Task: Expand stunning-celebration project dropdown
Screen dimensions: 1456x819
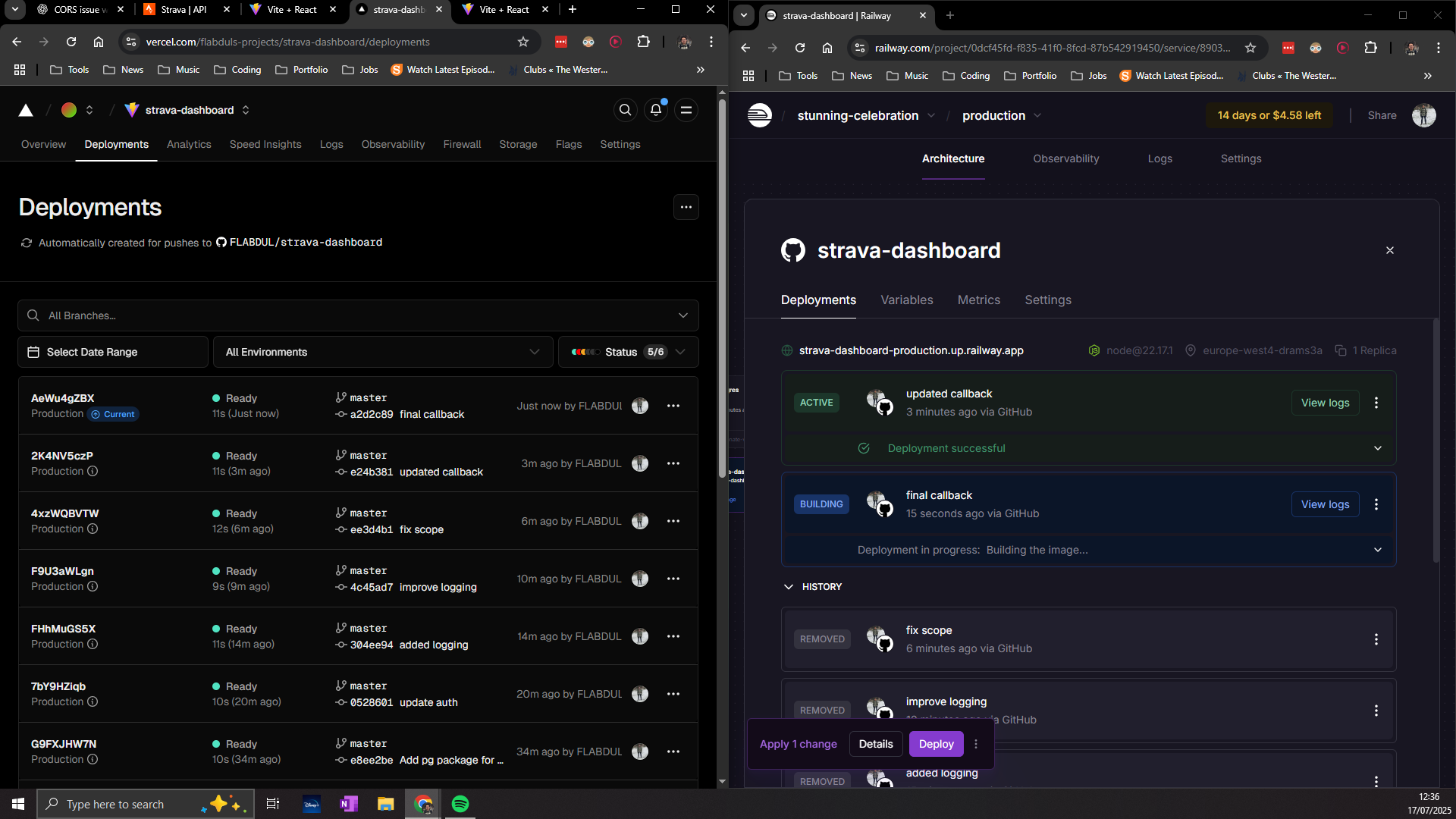Action: 930,115
